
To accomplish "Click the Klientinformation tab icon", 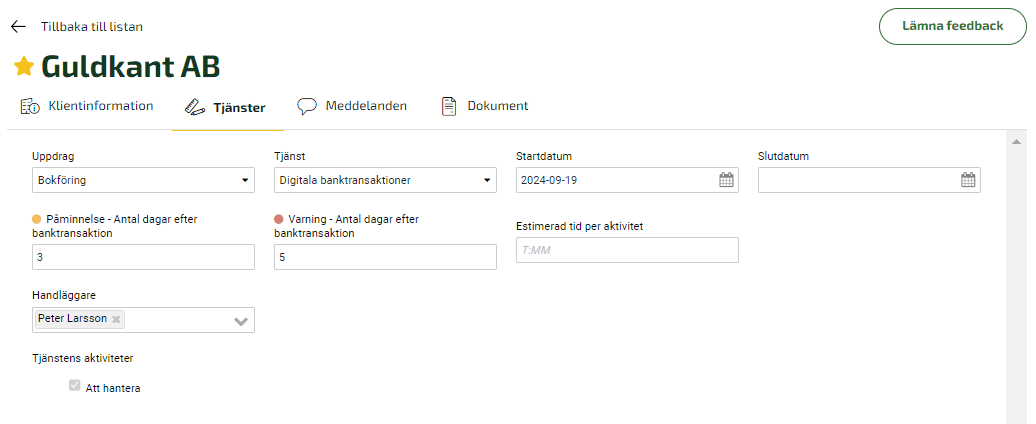I will click(x=30, y=106).
